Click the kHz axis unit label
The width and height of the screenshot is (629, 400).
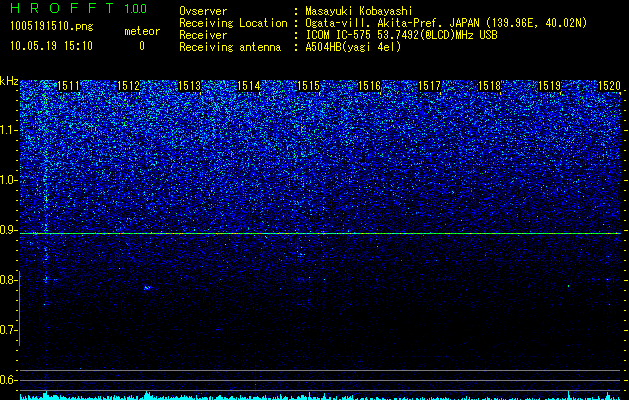click(9, 81)
